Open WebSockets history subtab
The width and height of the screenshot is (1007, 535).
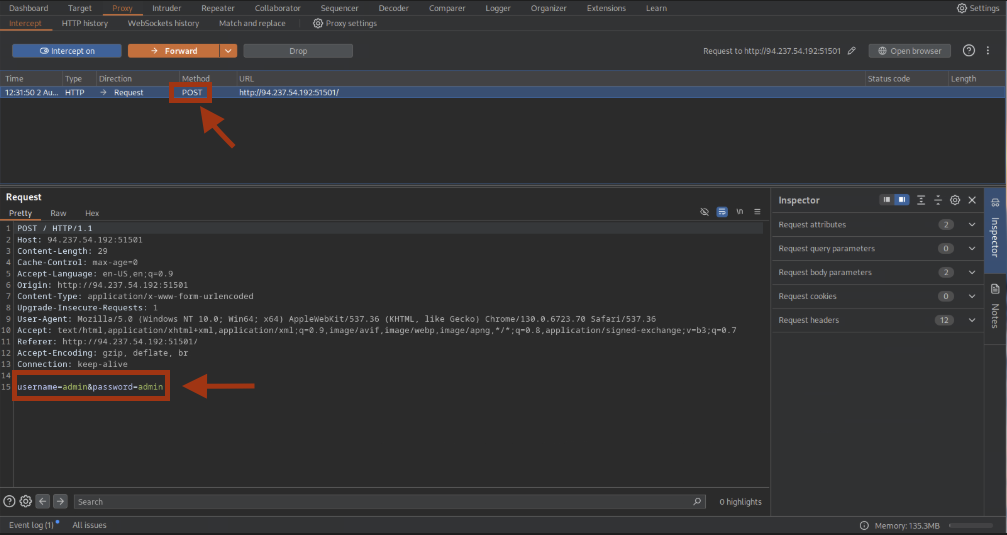(x=163, y=23)
